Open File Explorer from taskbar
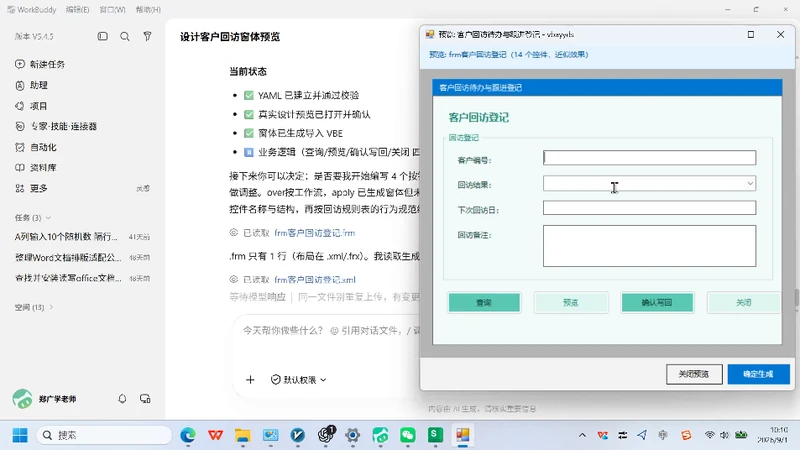 point(243,435)
